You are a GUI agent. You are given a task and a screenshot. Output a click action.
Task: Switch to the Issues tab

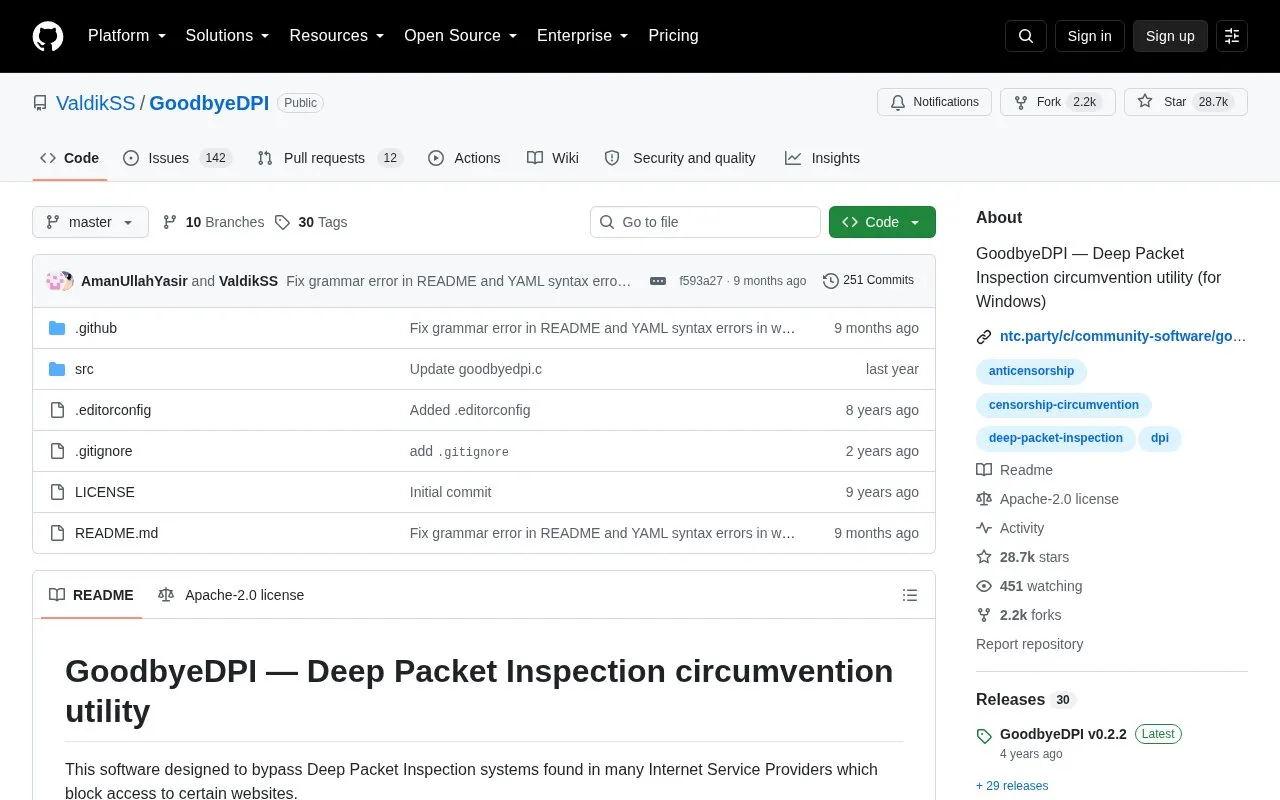[177, 158]
